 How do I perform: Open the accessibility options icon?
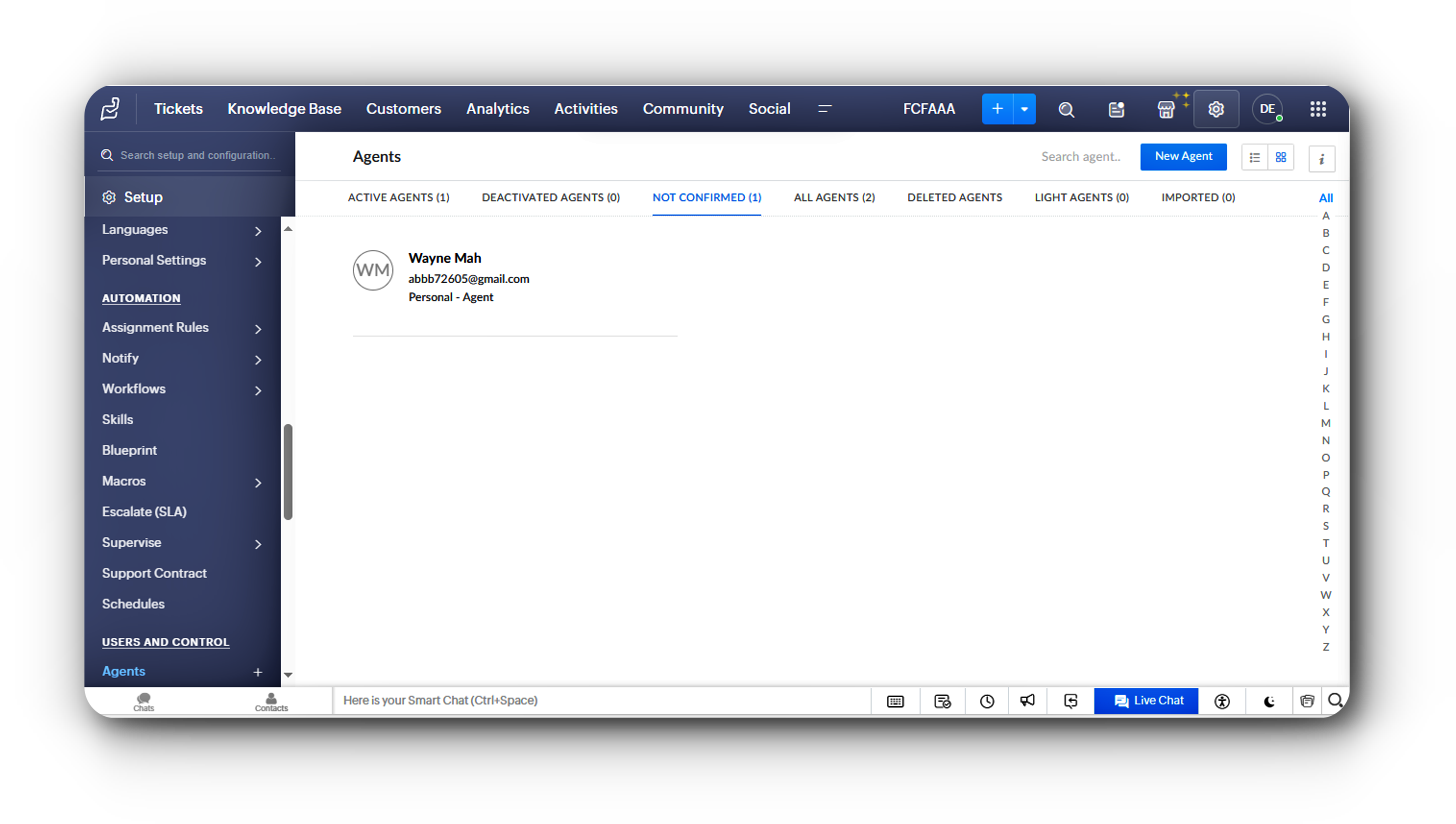pos(1221,701)
